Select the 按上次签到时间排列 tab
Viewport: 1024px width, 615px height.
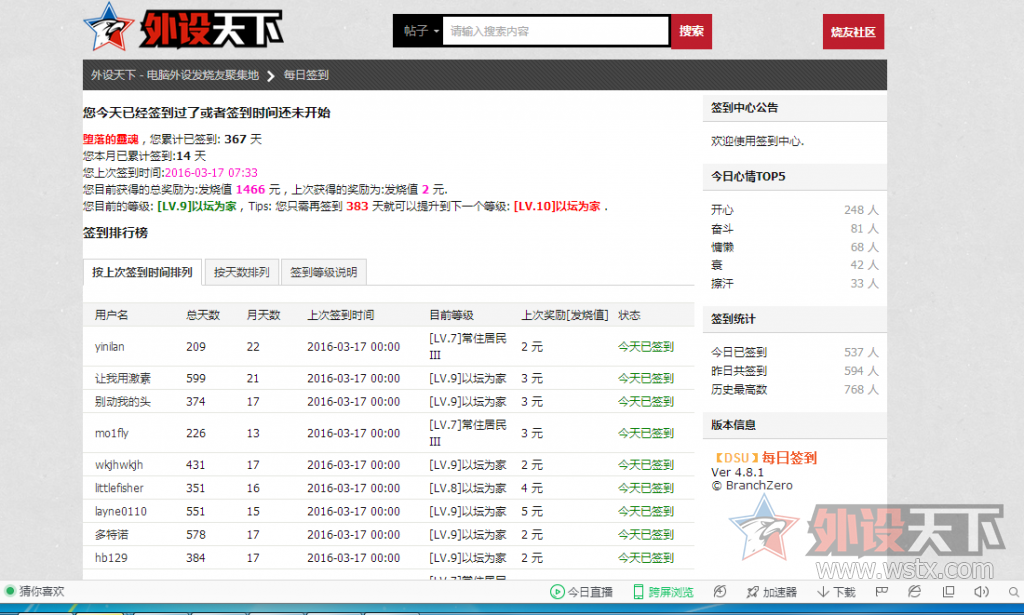142,272
